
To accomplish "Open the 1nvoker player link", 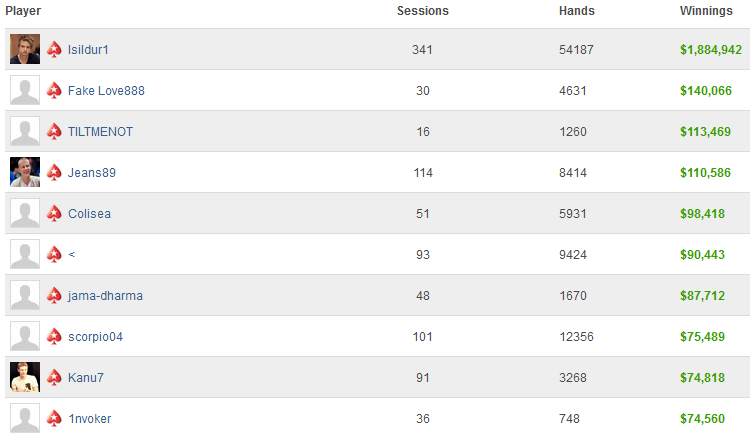I will (89, 419).
